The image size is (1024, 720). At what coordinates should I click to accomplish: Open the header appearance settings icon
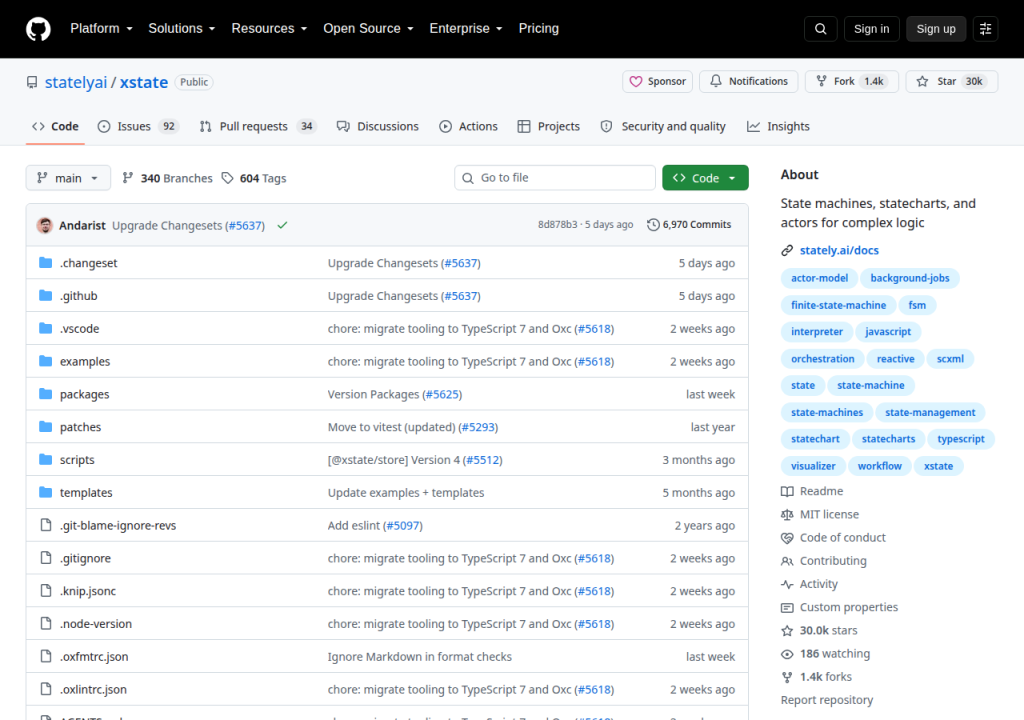point(985,29)
